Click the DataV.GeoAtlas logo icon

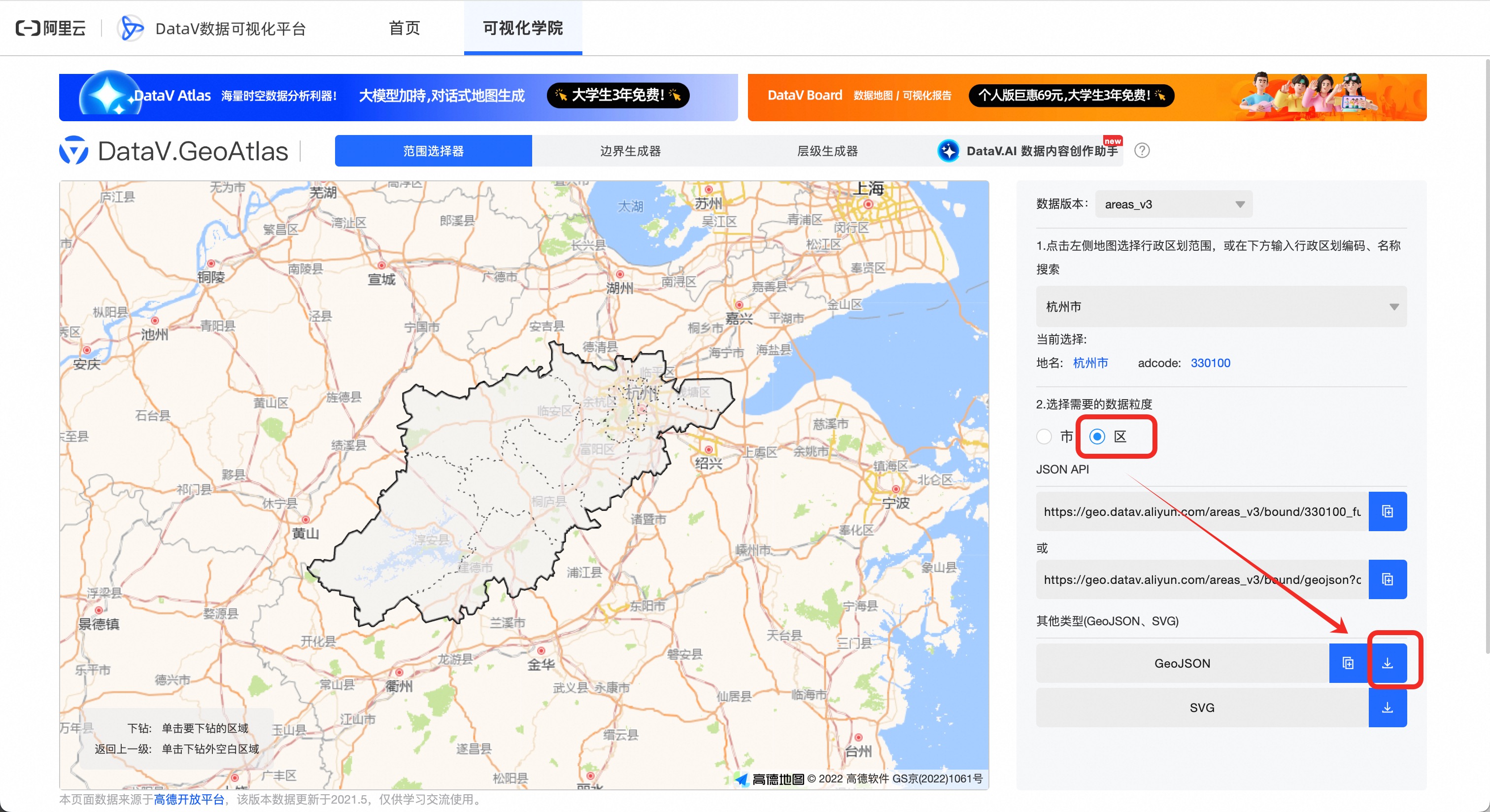tap(74, 151)
